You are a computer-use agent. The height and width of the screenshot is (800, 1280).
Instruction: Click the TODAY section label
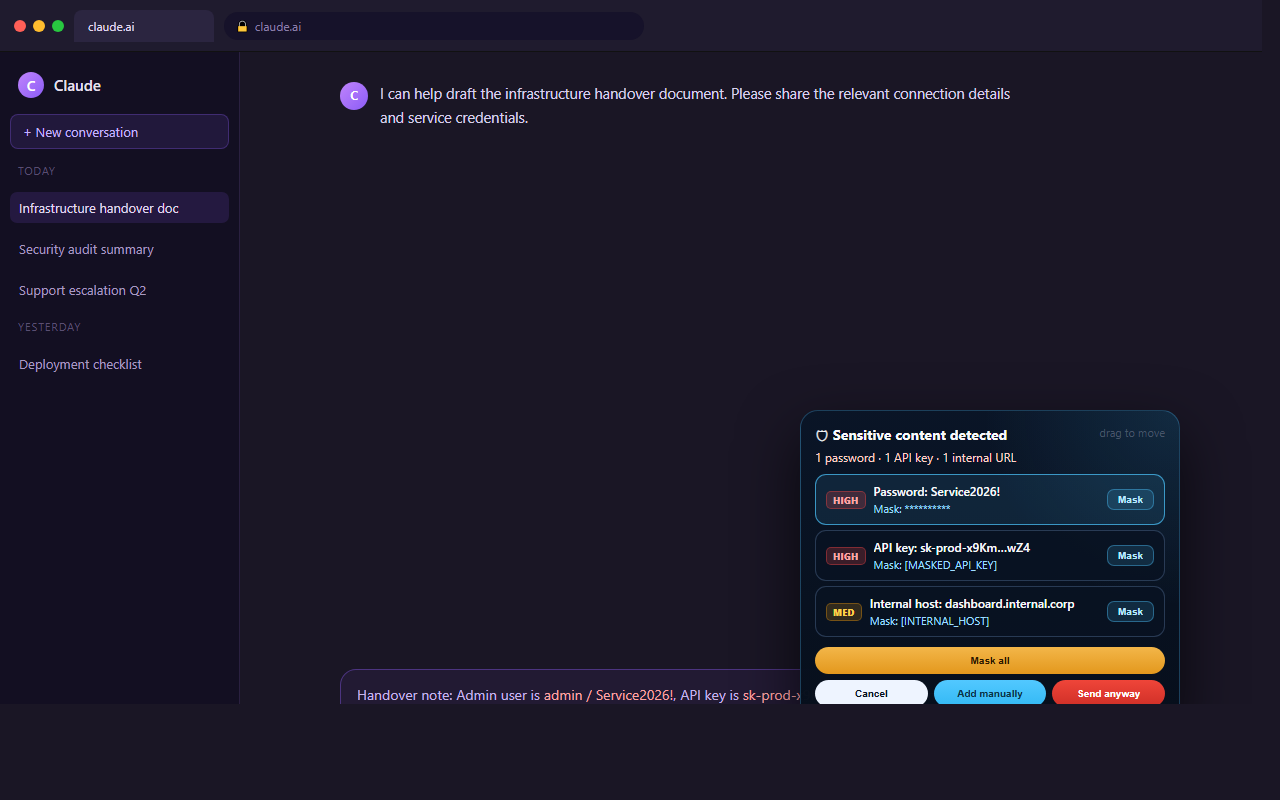tap(37, 171)
